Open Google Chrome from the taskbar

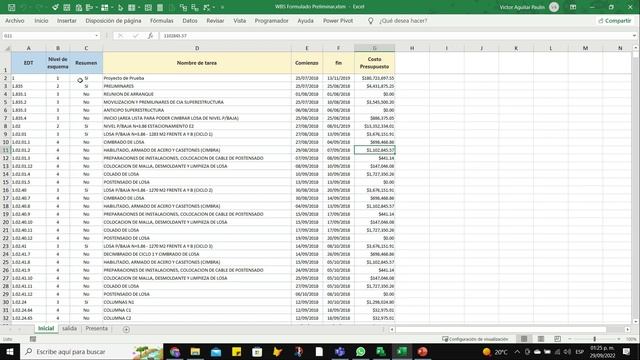click(x=175, y=351)
